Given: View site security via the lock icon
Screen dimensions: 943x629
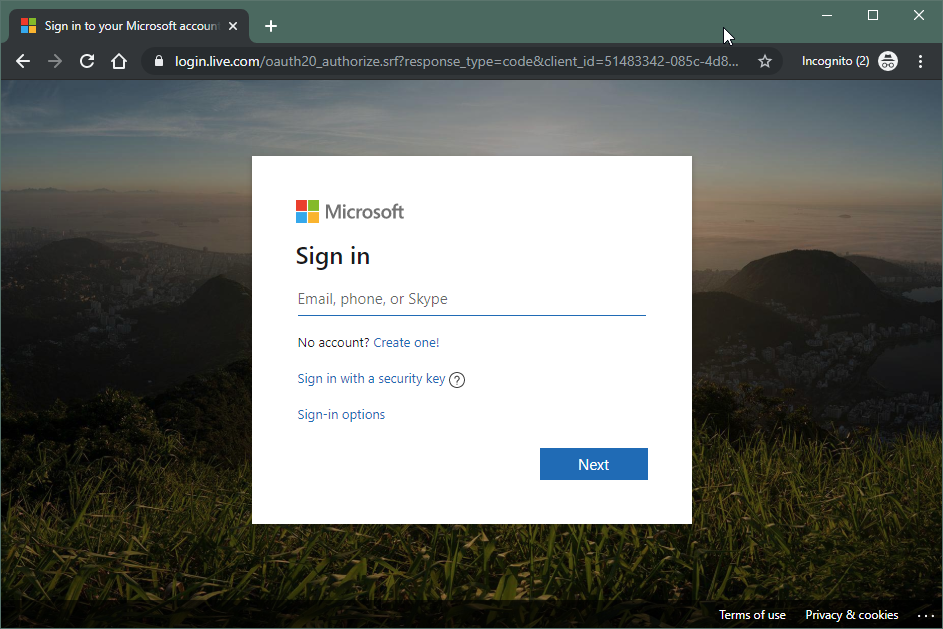Looking at the screenshot, I should pos(159,61).
